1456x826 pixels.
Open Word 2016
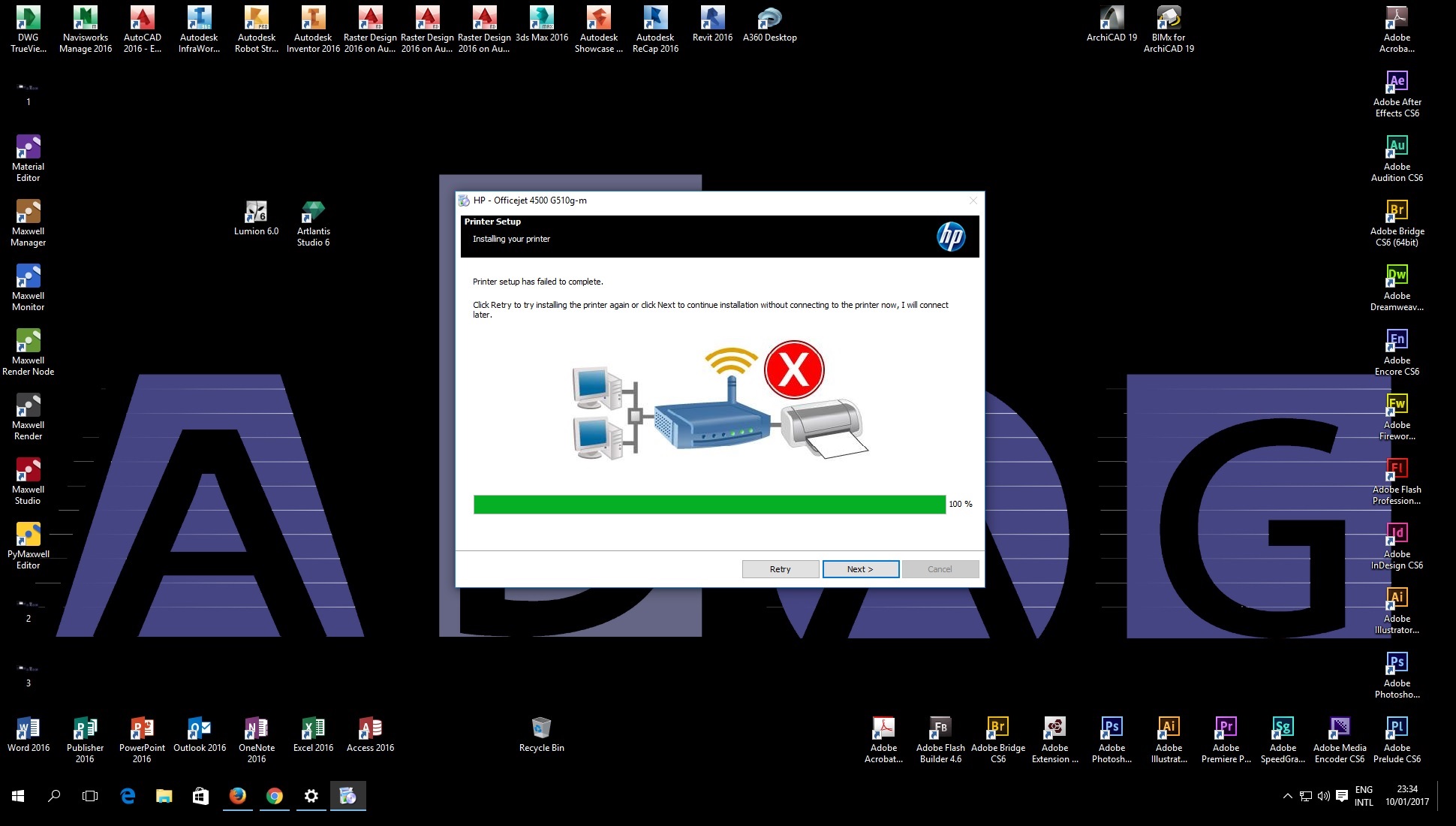point(28,728)
